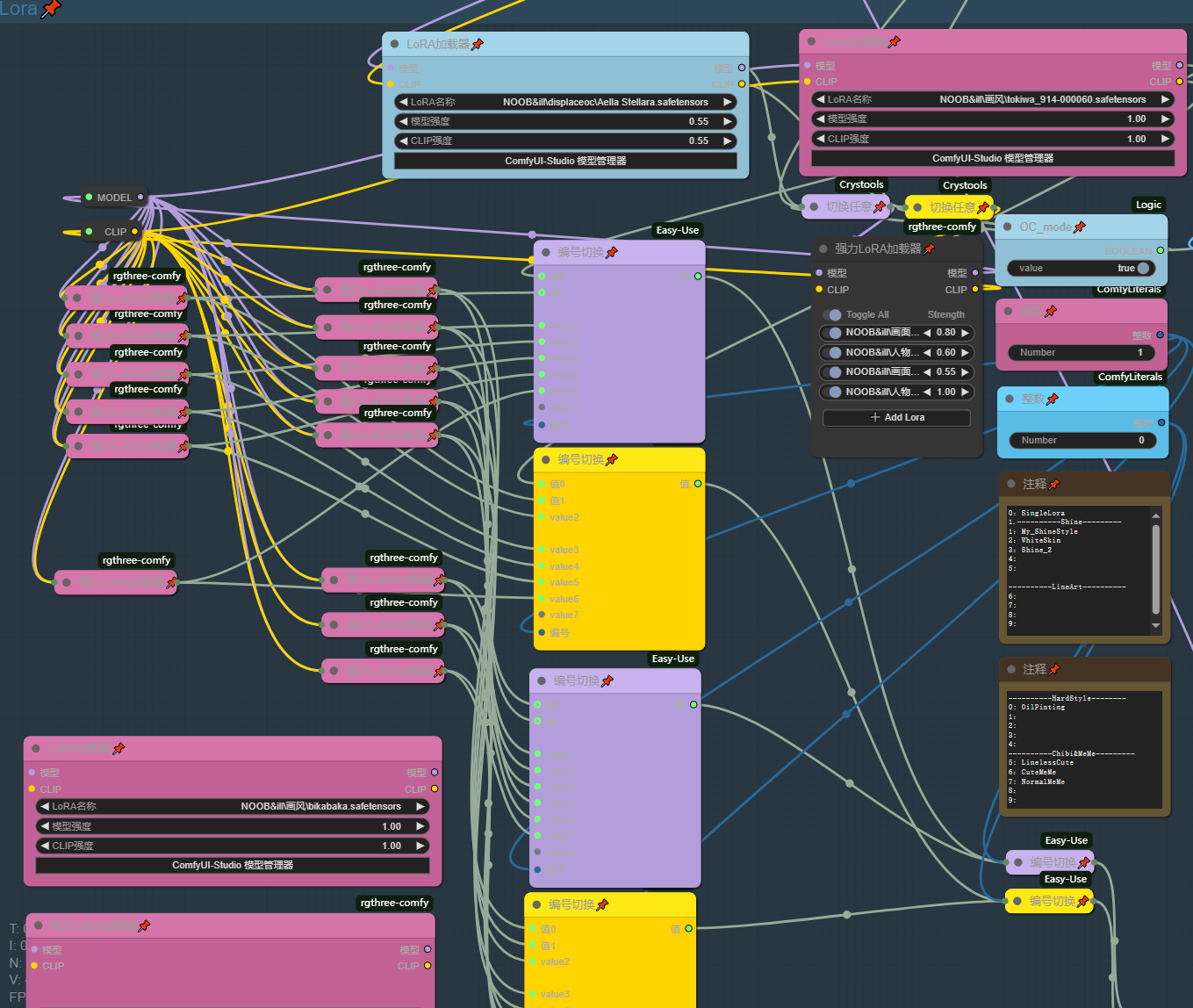Open ComfyUI-Studio 模型管理器 on the tokiwa LoRA node
Image resolution: width=1193 pixels, height=1008 pixels.
[x=992, y=158]
